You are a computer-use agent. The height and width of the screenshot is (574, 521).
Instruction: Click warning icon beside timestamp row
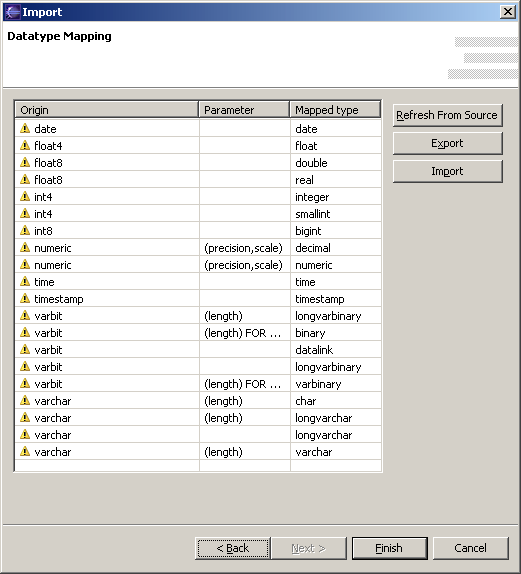(x=25, y=299)
